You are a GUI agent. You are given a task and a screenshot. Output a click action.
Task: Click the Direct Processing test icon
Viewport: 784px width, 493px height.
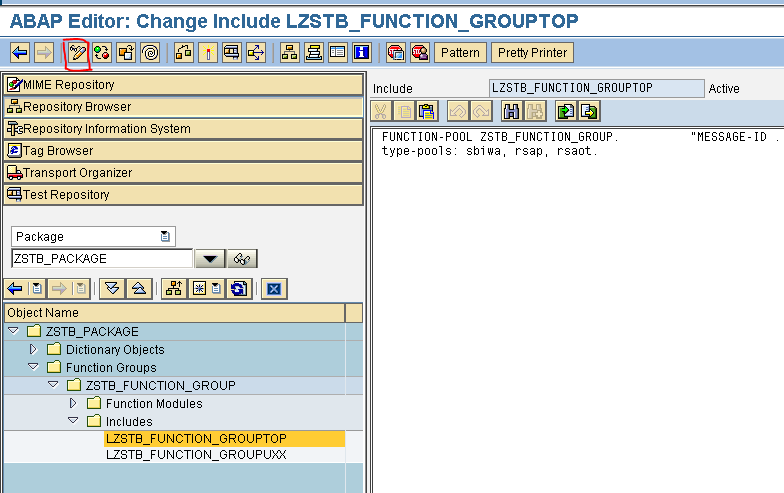pyautogui.click(x=232, y=52)
